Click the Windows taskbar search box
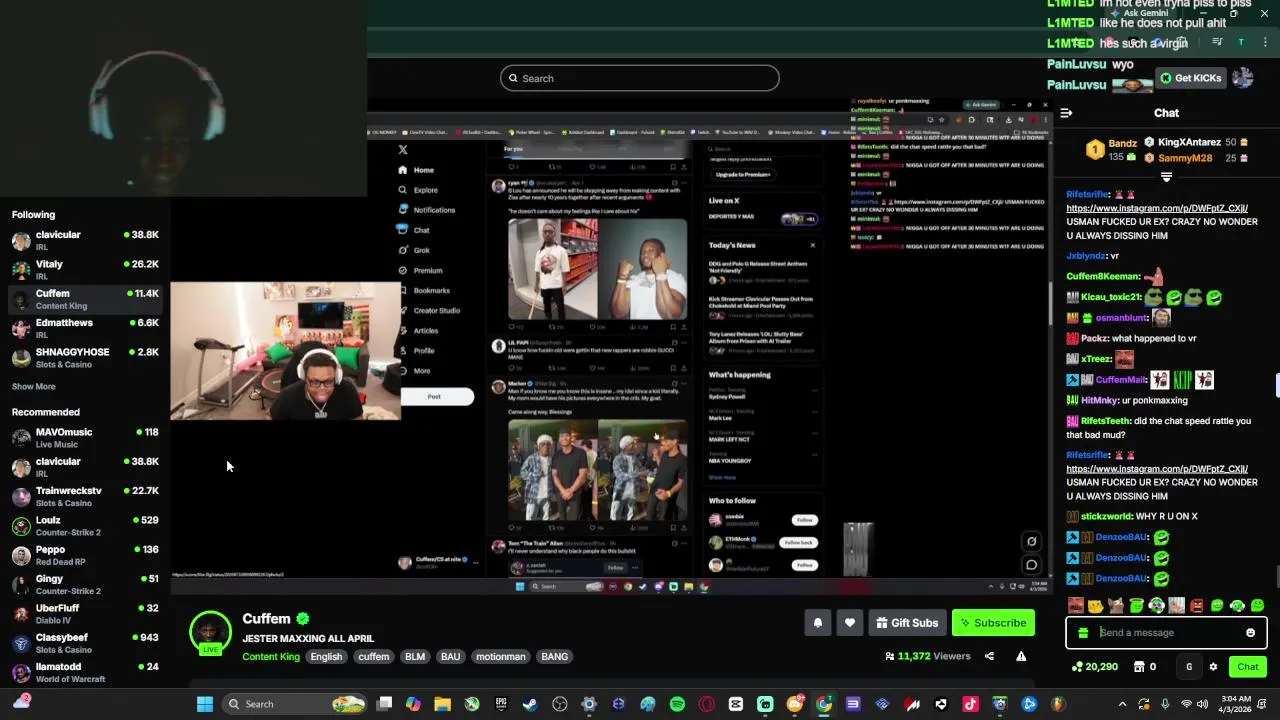The image size is (1280, 720). 296,704
